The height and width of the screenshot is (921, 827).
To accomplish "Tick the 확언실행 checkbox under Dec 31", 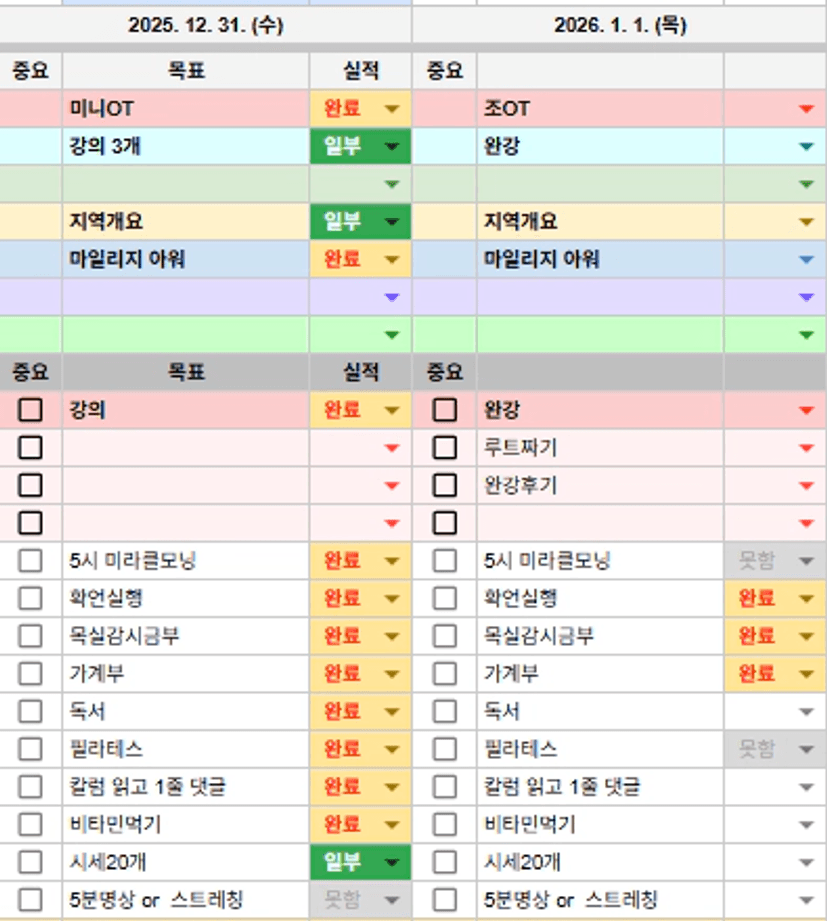I will click(30, 598).
